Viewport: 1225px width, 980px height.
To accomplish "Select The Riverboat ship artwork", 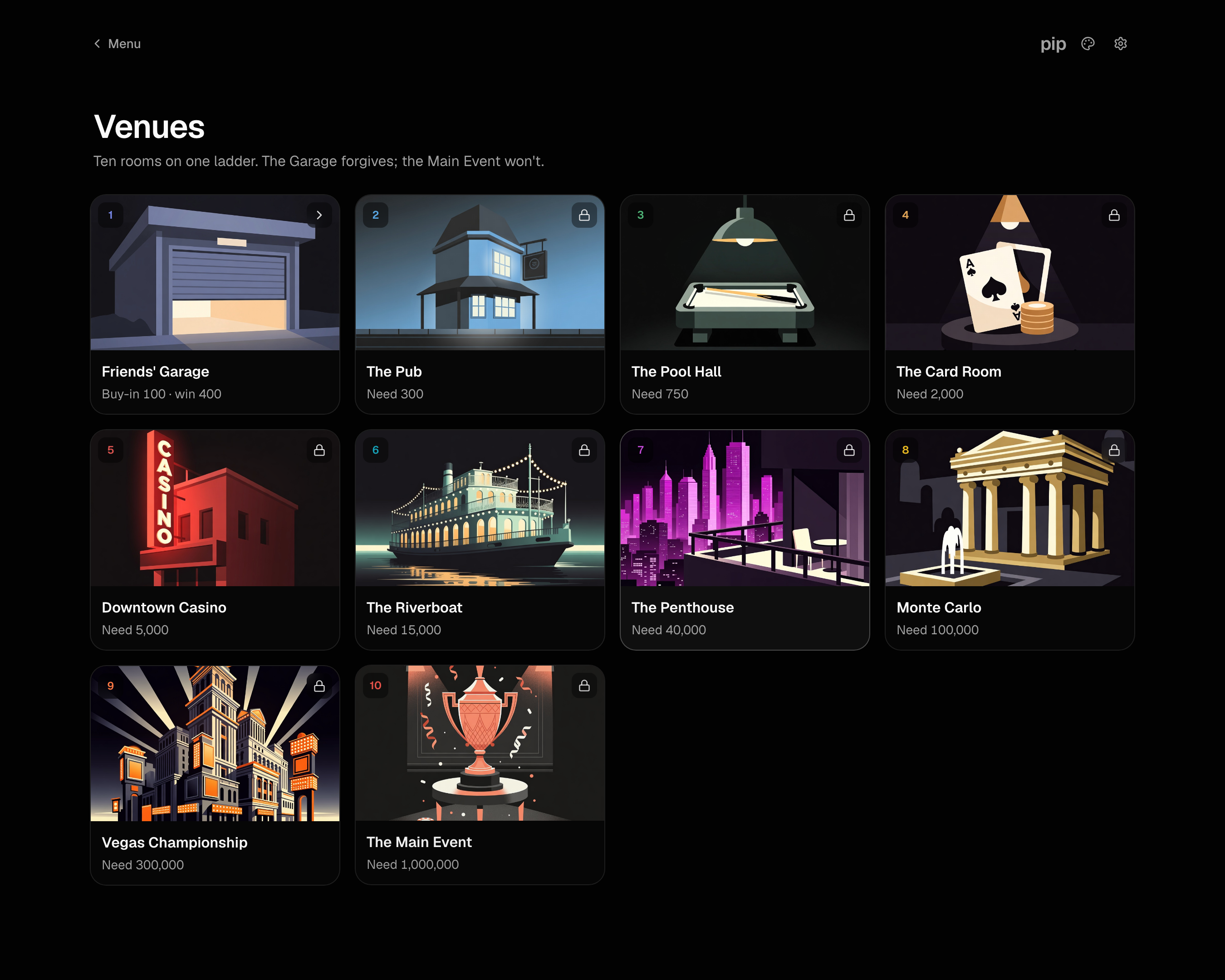I will [x=480, y=509].
